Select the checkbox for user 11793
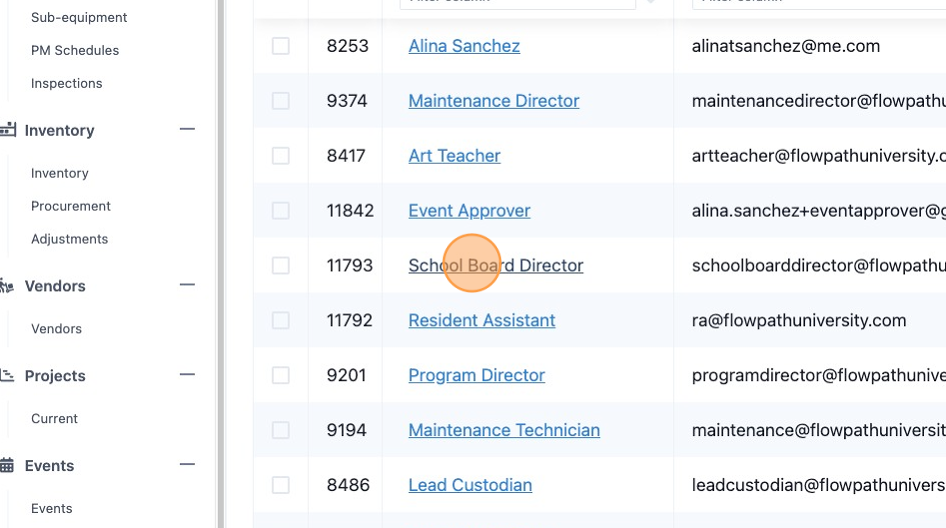This screenshot has width=946, height=528. 281,266
